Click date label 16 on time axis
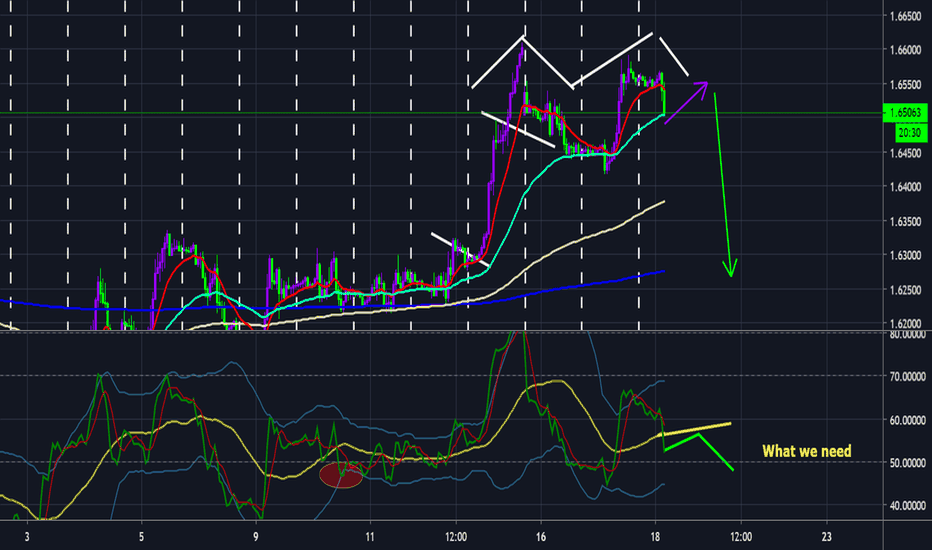Screen dimensions: 932x550 (x=541, y=537)
